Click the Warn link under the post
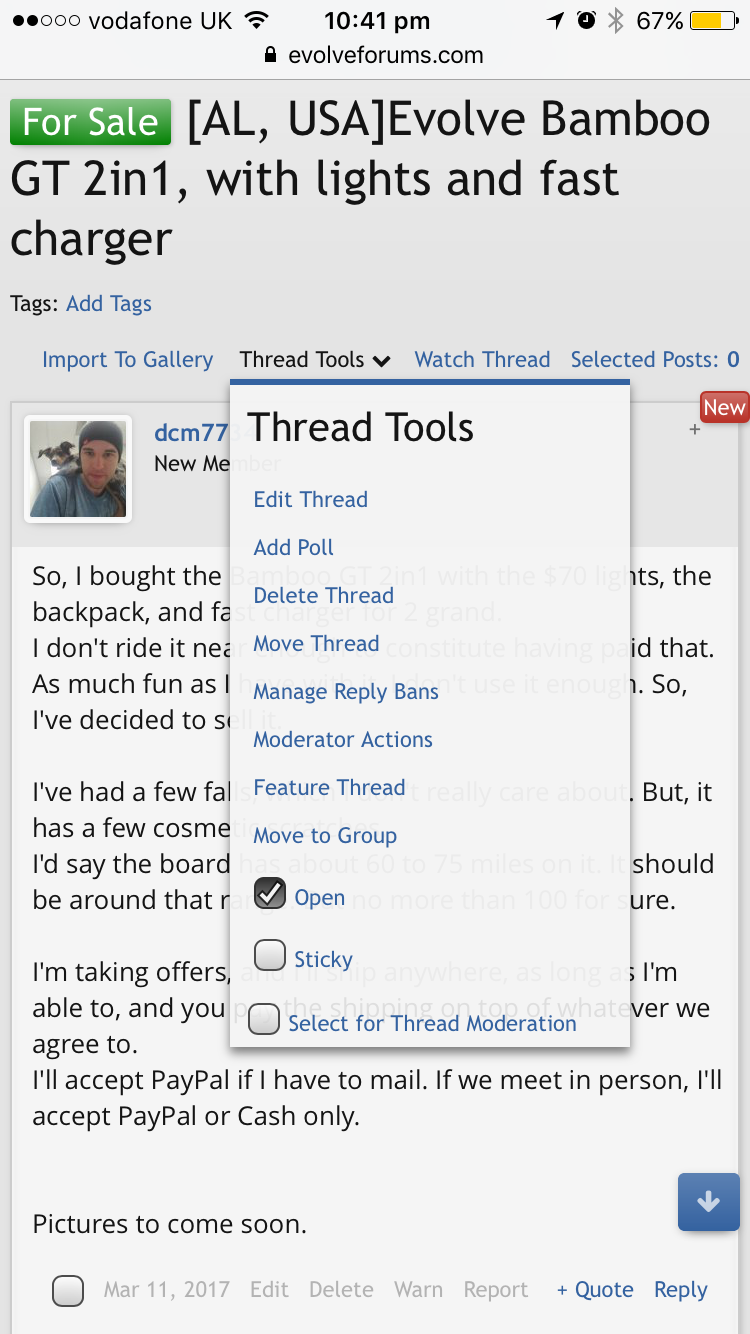Viewport: 750px width, 1334px height. pos(418,1290)
